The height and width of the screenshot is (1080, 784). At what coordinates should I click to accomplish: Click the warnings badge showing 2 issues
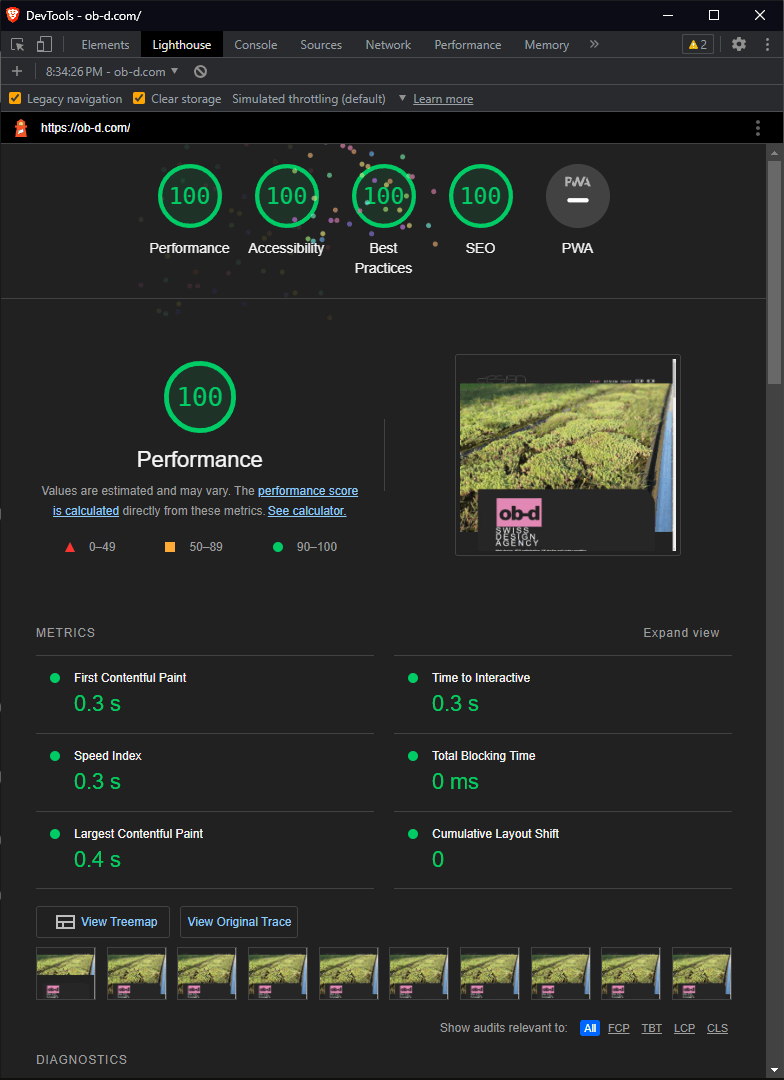[697, 44]
